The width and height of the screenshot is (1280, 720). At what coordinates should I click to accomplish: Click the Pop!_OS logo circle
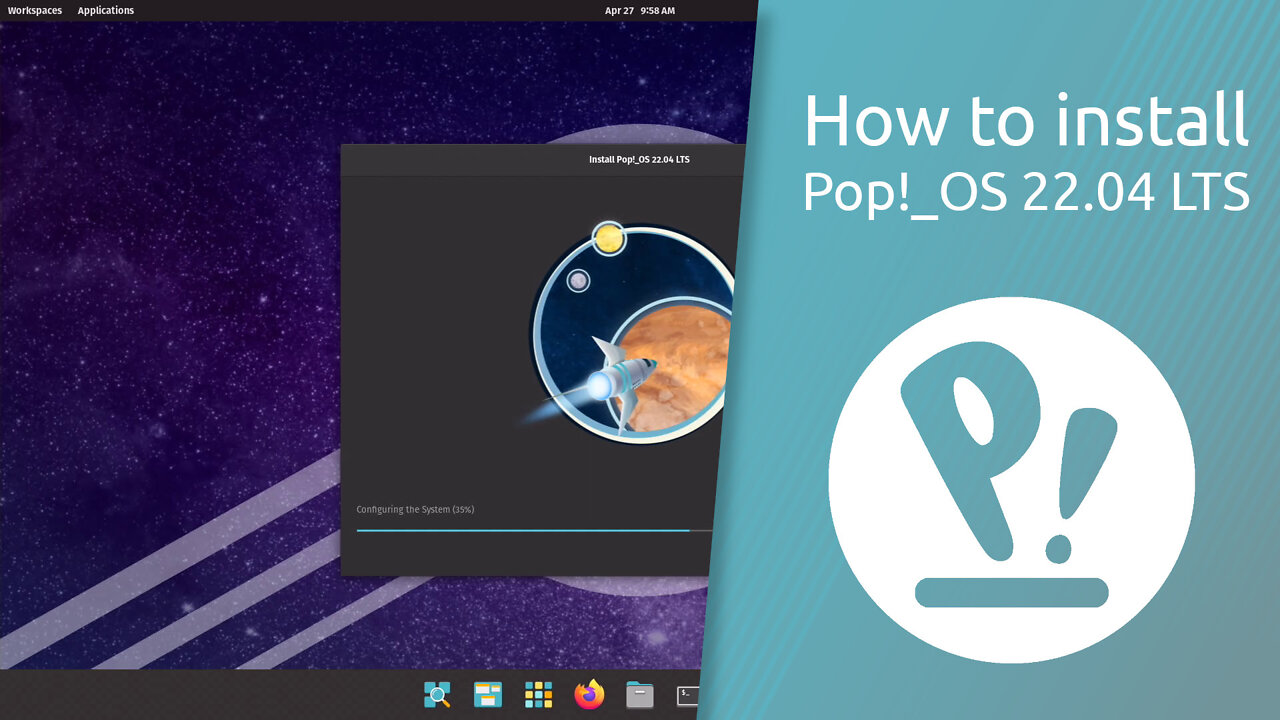coord(1012,480)
